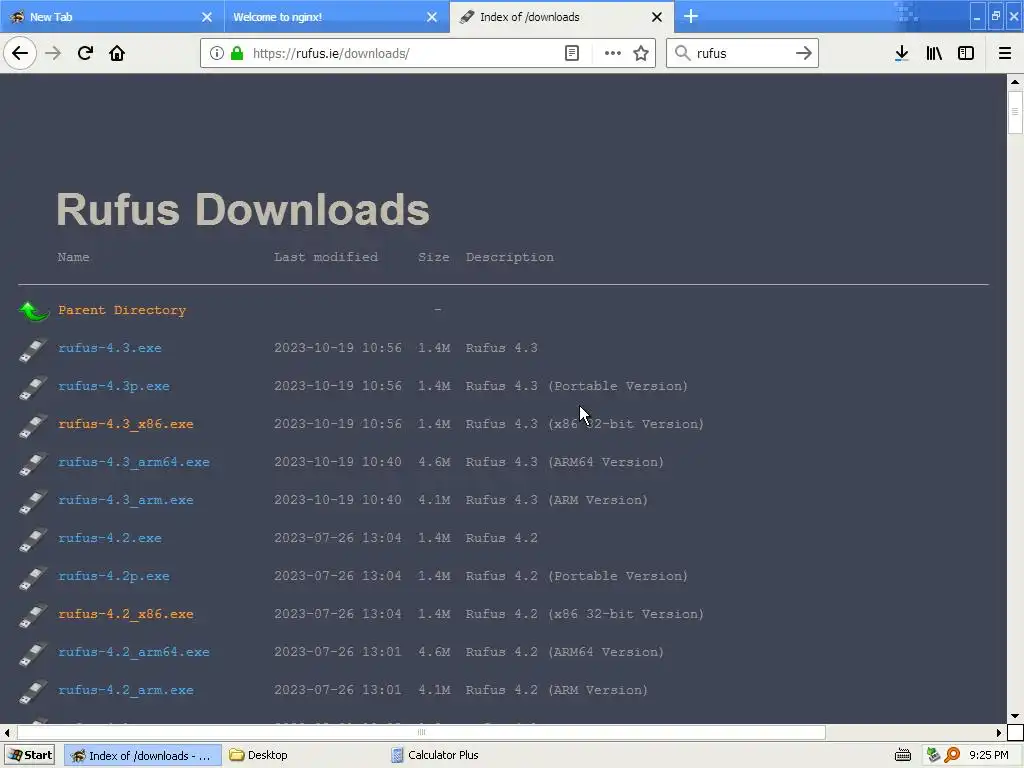The height and width of the screenshot is (768, 1024).
Task: Click the USB icon beside rufus-4.3.exe
Action: pyautogui.click(x=33, y=349)
